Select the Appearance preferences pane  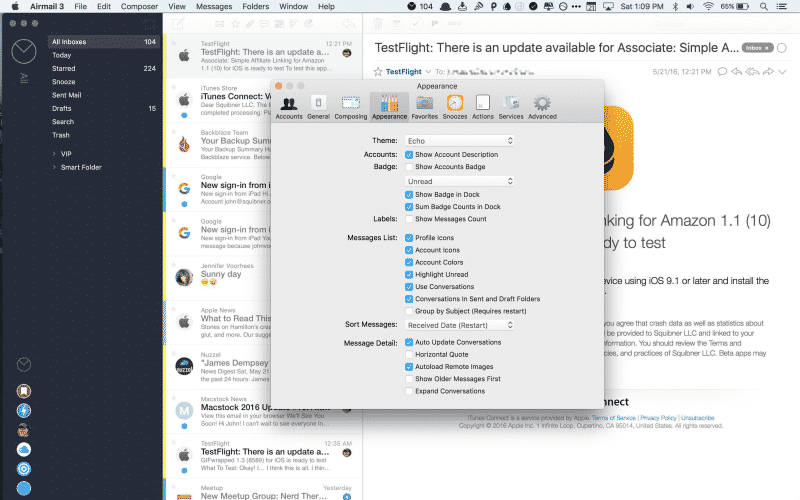click(x=389, y=108)
